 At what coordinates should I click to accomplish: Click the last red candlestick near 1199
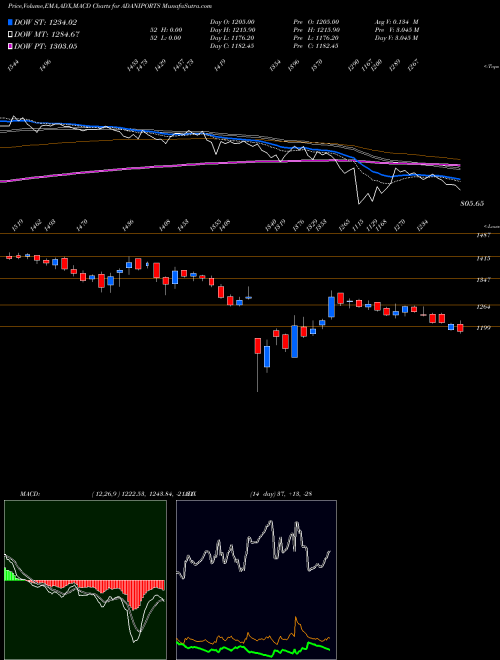point(460,328)
